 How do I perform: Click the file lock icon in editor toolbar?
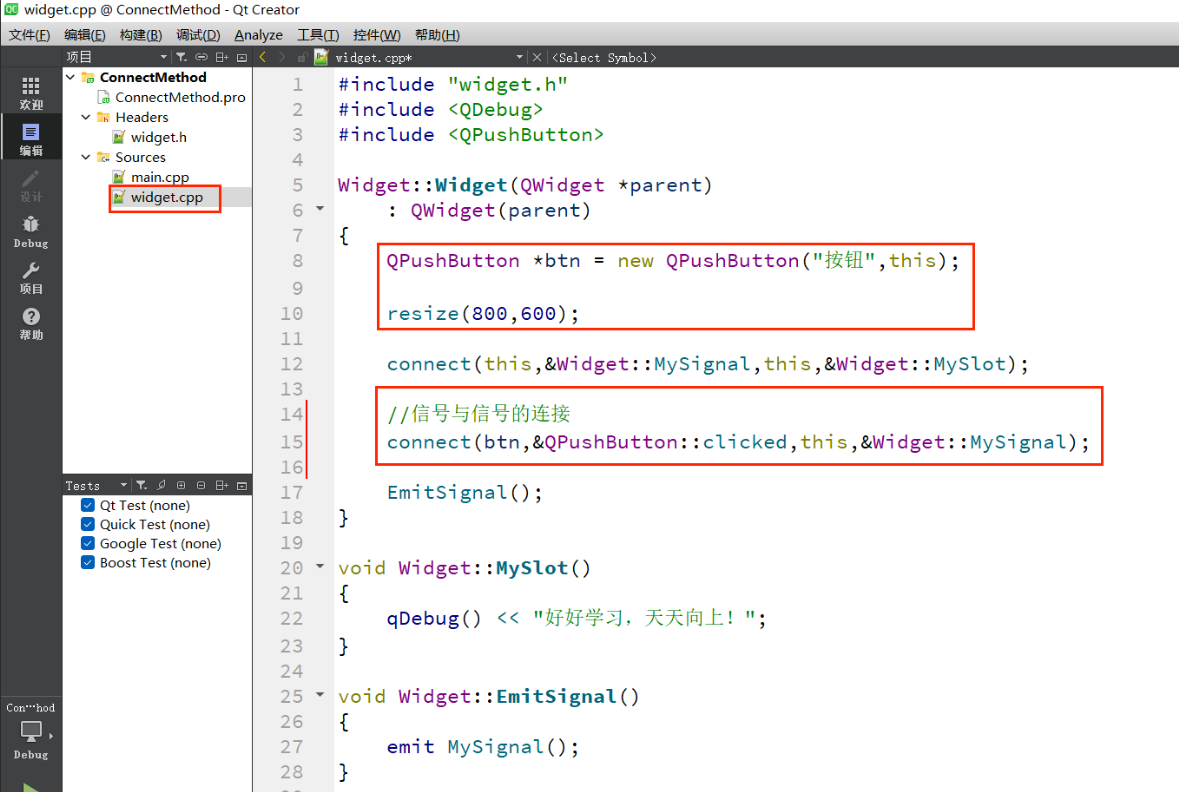(301, 57)
